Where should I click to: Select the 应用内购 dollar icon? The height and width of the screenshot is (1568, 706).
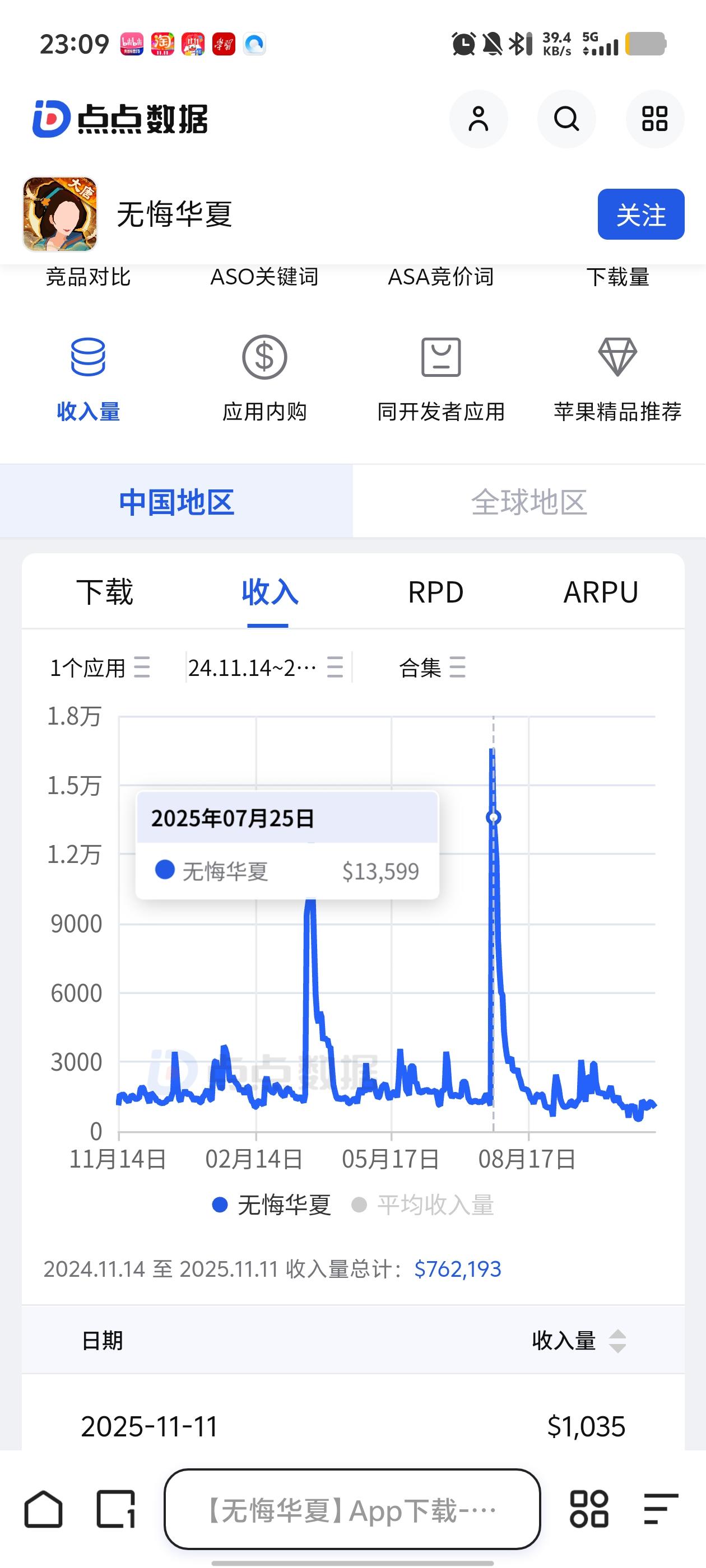tap(264, 357)
